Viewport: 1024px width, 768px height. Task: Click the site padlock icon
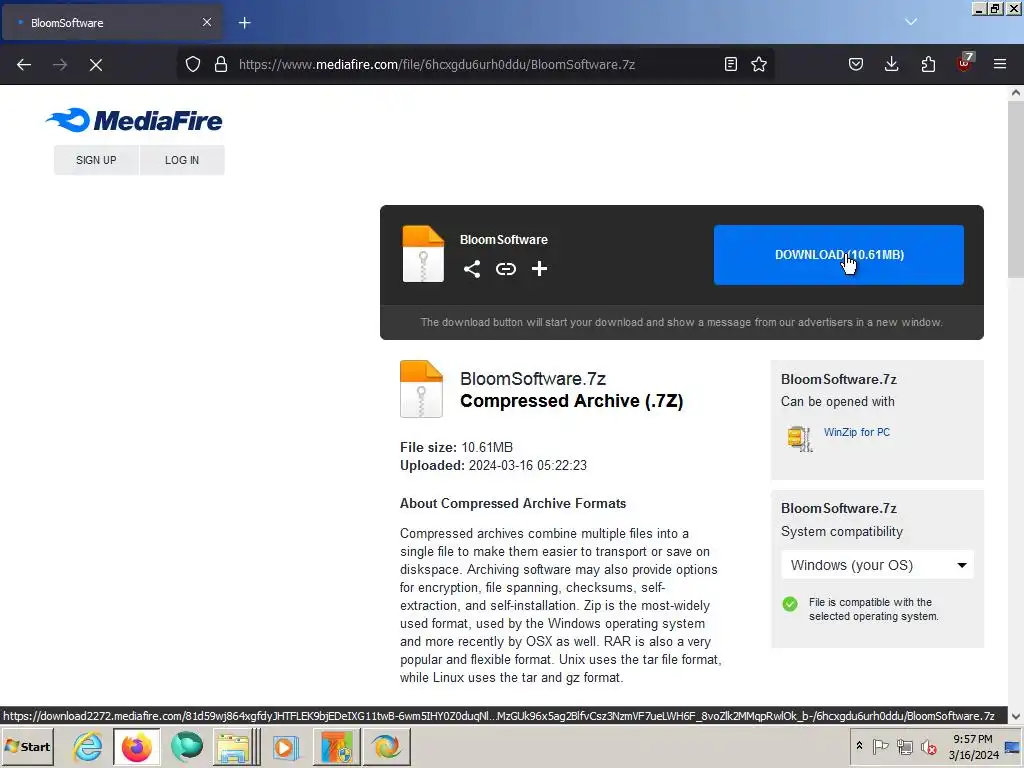click(x=221, y=64)
